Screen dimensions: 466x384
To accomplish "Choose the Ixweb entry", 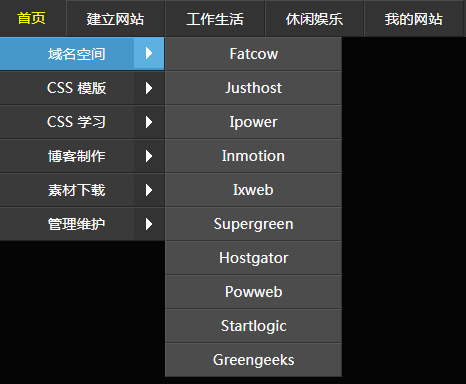I will (253, 190).
